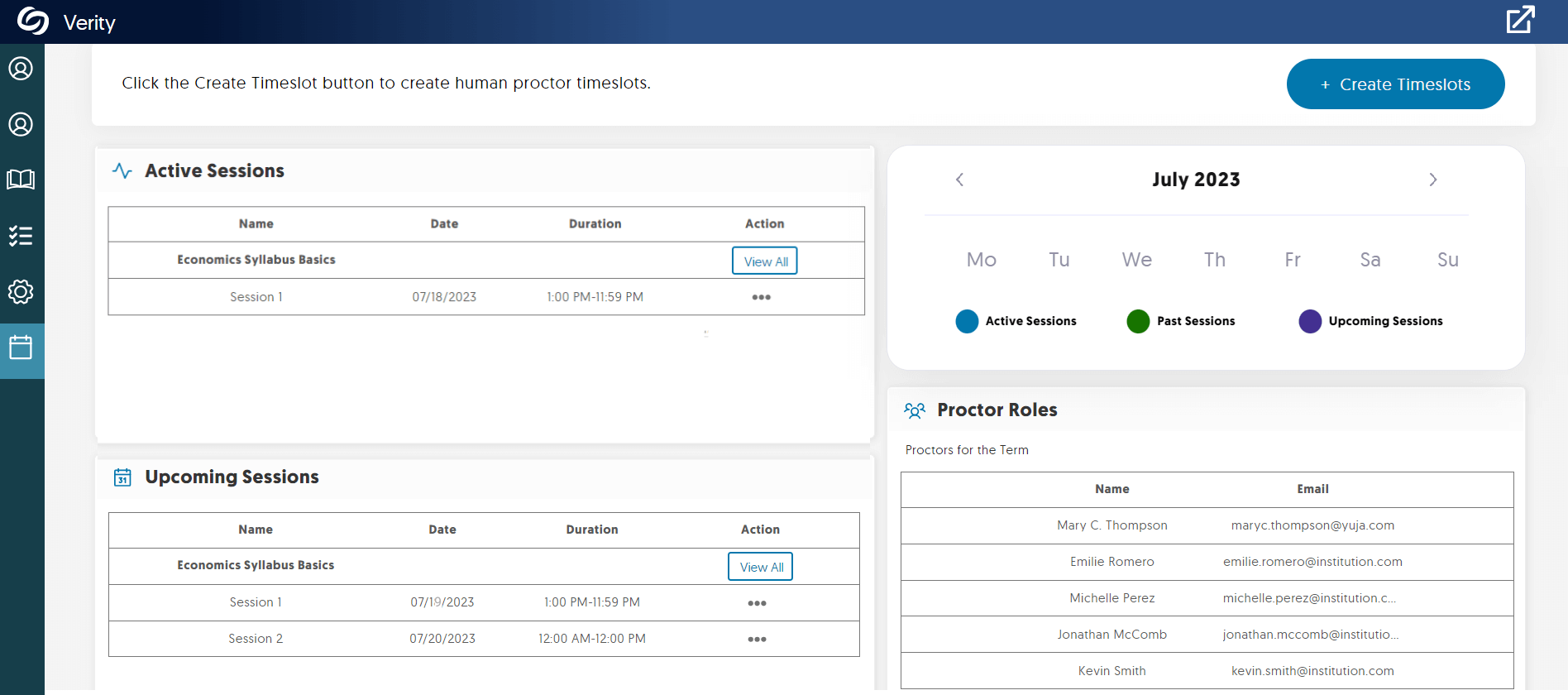This screenshot has width=1568, height=695.
Task: Click Session 2 in Upcoming Sessions
Action: pos(256,639)
